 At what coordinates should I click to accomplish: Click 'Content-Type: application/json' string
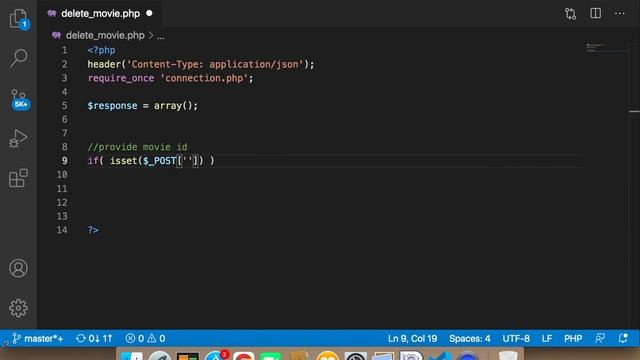tap(215, 64)
